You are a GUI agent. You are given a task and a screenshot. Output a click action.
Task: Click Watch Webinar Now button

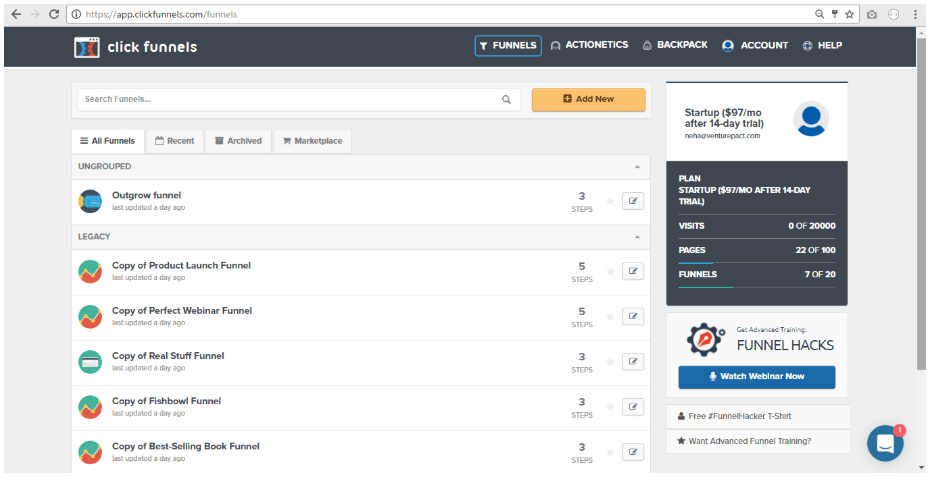[x=757, y=377]
